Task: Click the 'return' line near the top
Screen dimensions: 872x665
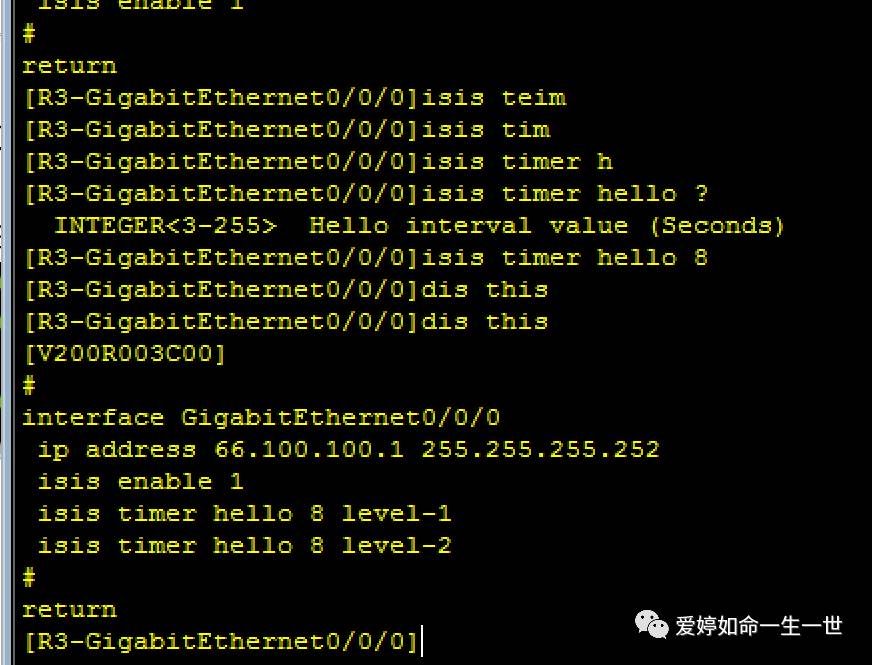Action: click(69, 66)
